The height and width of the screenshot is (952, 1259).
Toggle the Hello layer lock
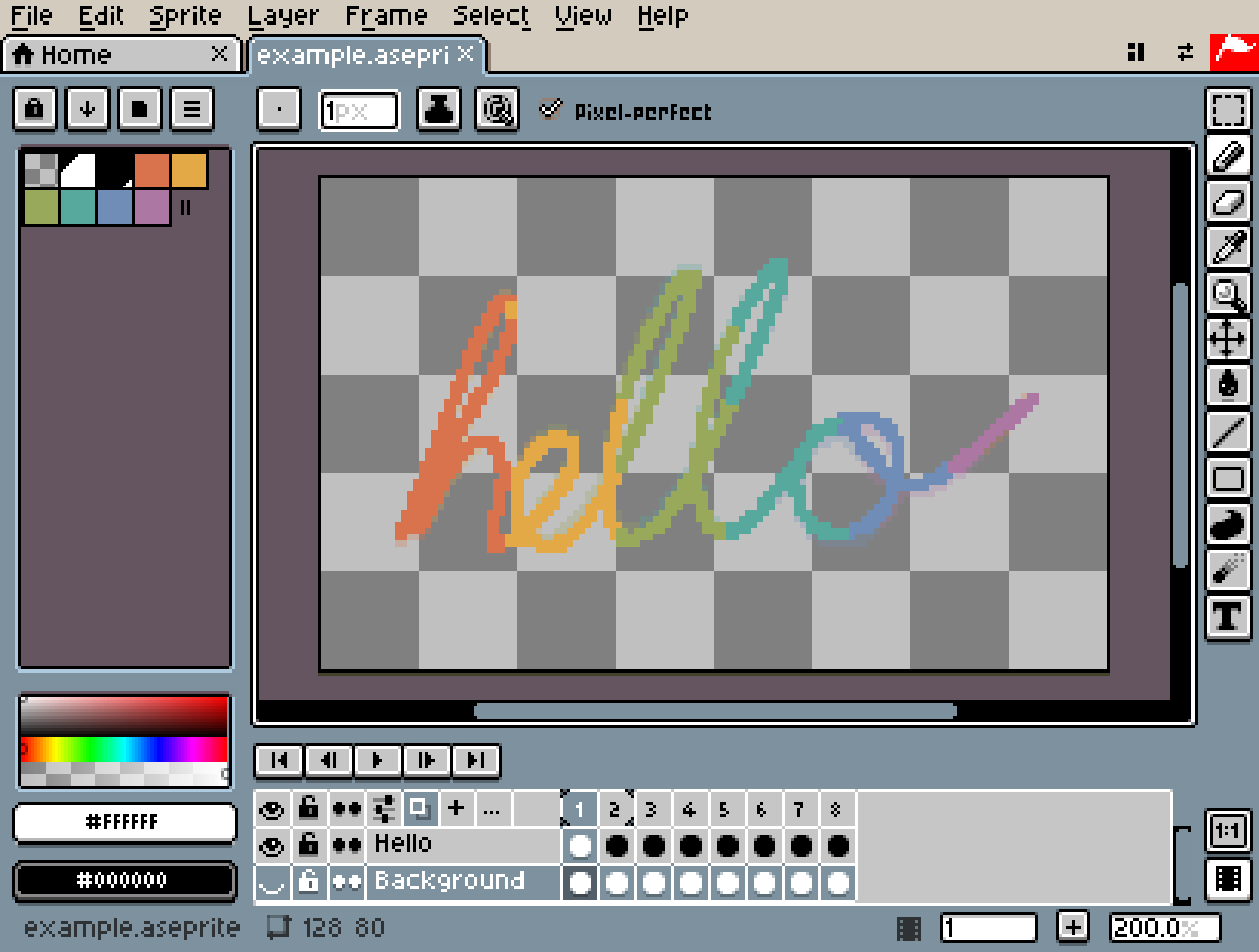coord(309,845)
